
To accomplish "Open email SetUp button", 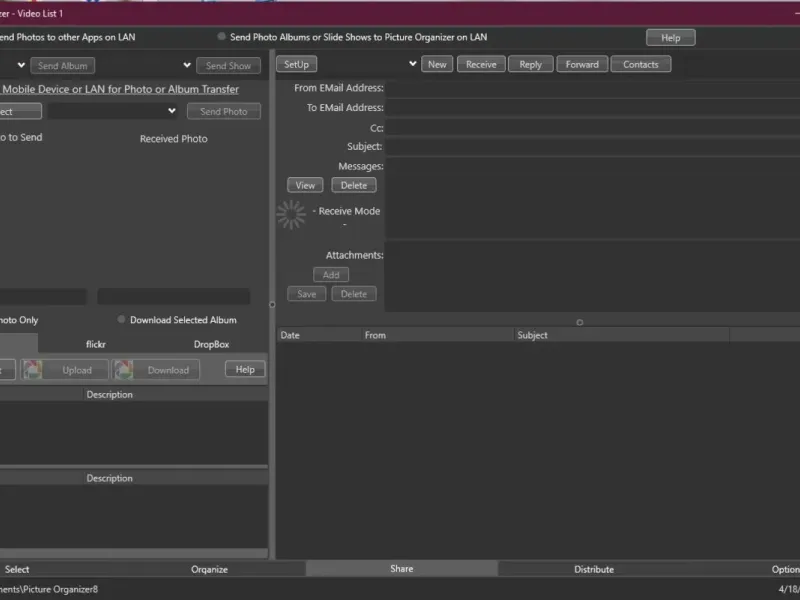I will (x=296, y=64).
